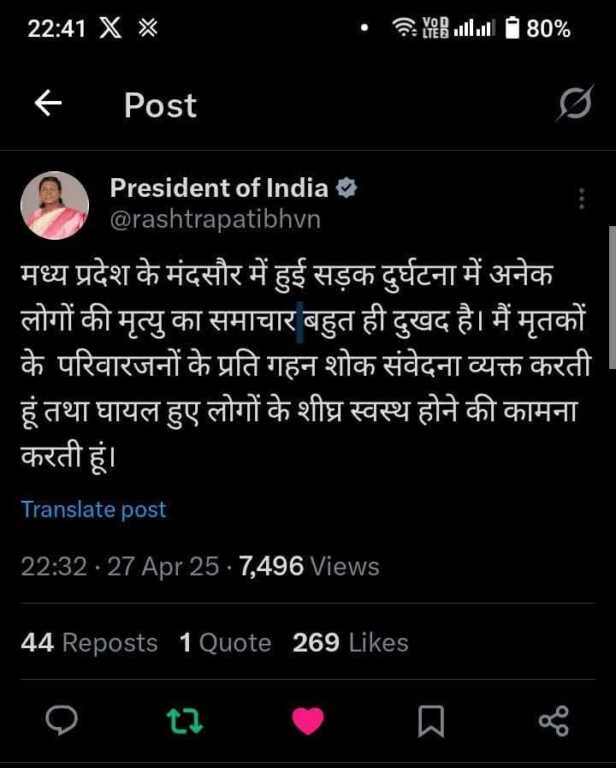Open @rashtrapatibhvn handle

pos(215,219)
